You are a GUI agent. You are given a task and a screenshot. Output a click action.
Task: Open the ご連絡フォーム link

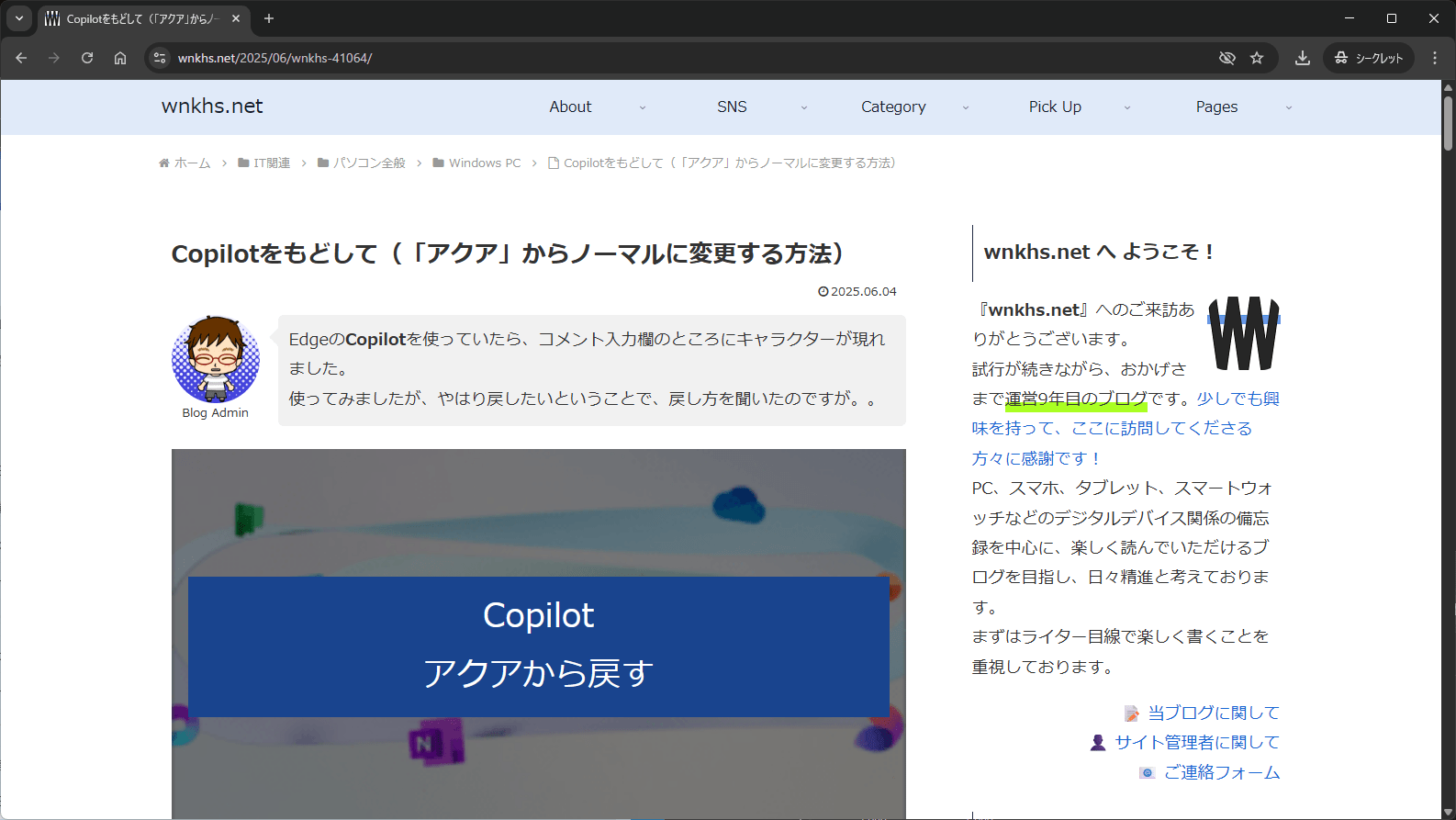click(x=1222, y=772)
